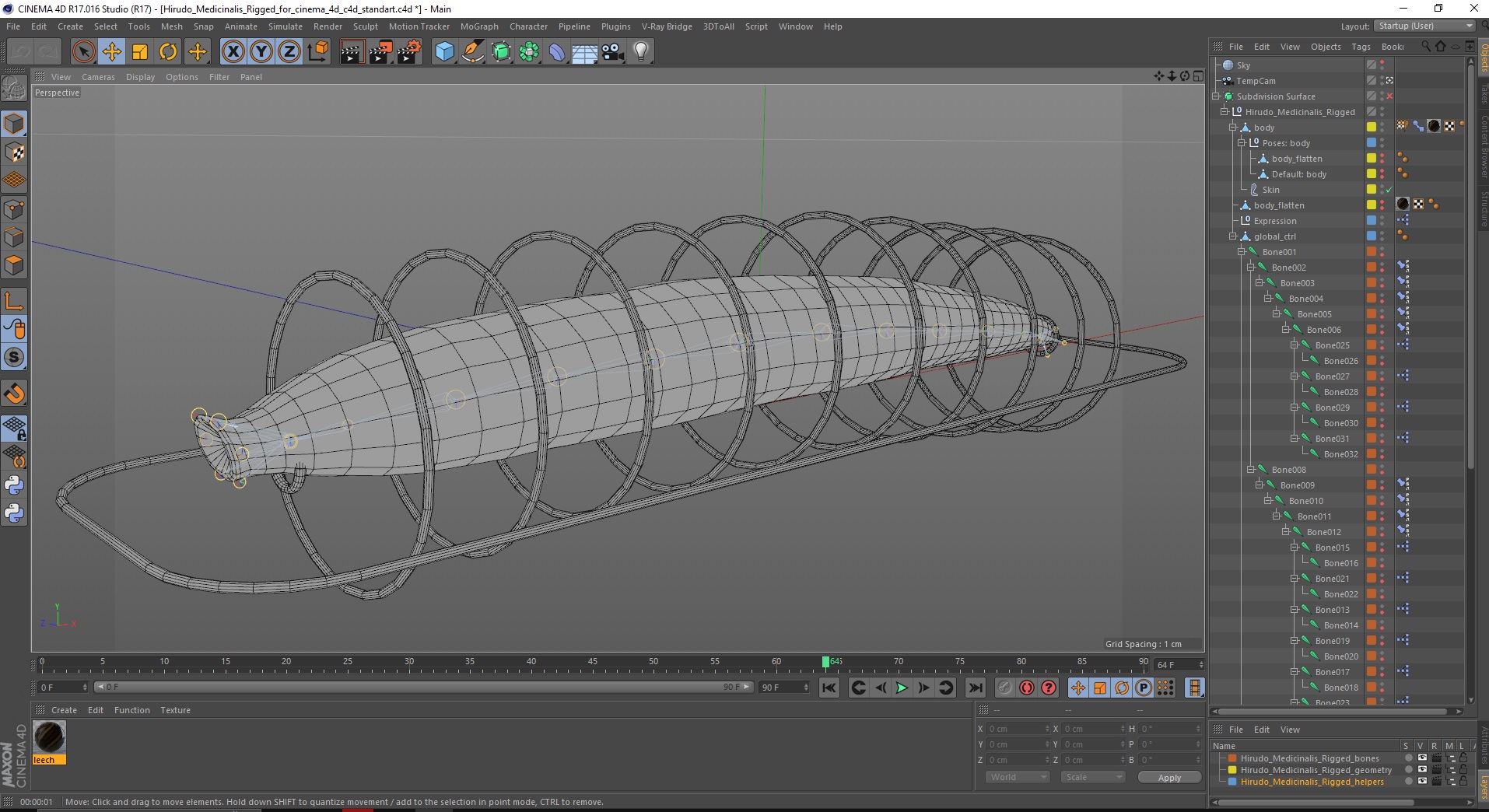The height and width of the screenshot is (812, 1489).
Task: Click the Apply coordinates button
Action: 1169,778
